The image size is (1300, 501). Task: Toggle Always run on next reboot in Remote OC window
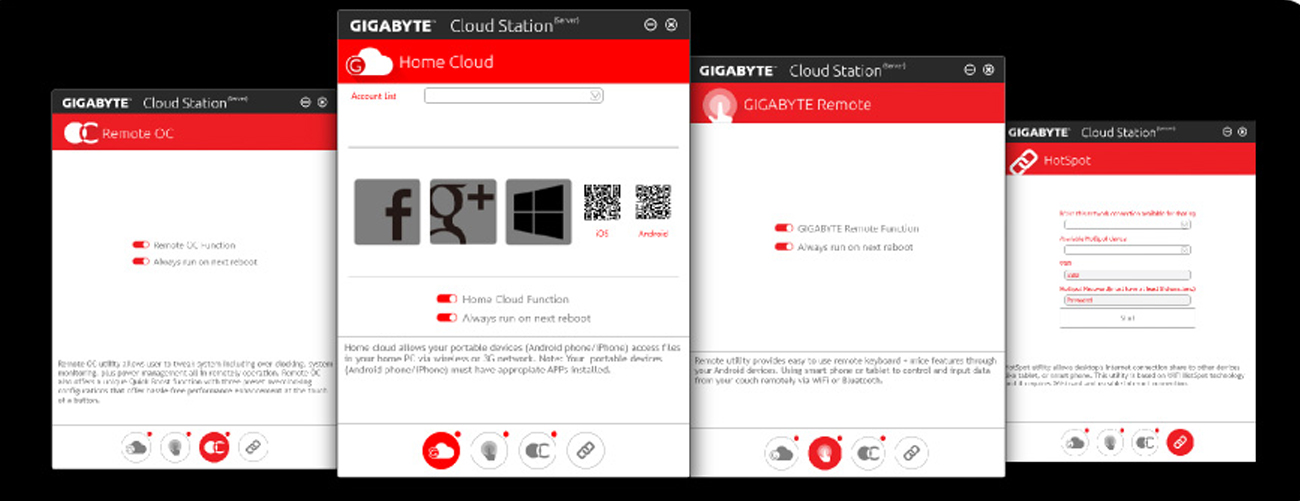point(140,262)
